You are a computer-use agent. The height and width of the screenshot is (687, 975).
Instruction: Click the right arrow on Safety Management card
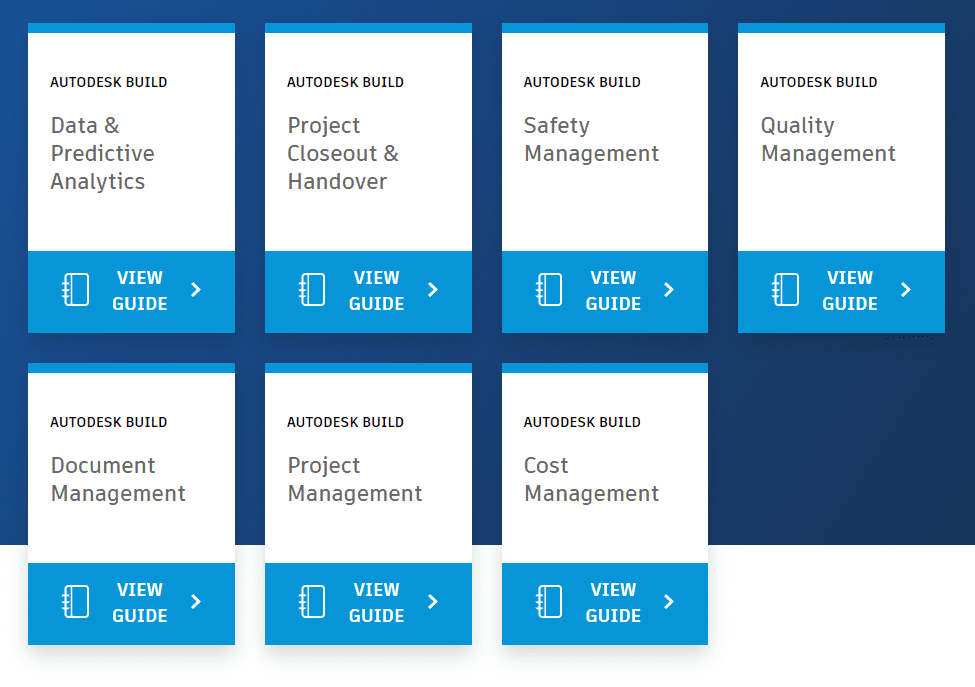668,290
